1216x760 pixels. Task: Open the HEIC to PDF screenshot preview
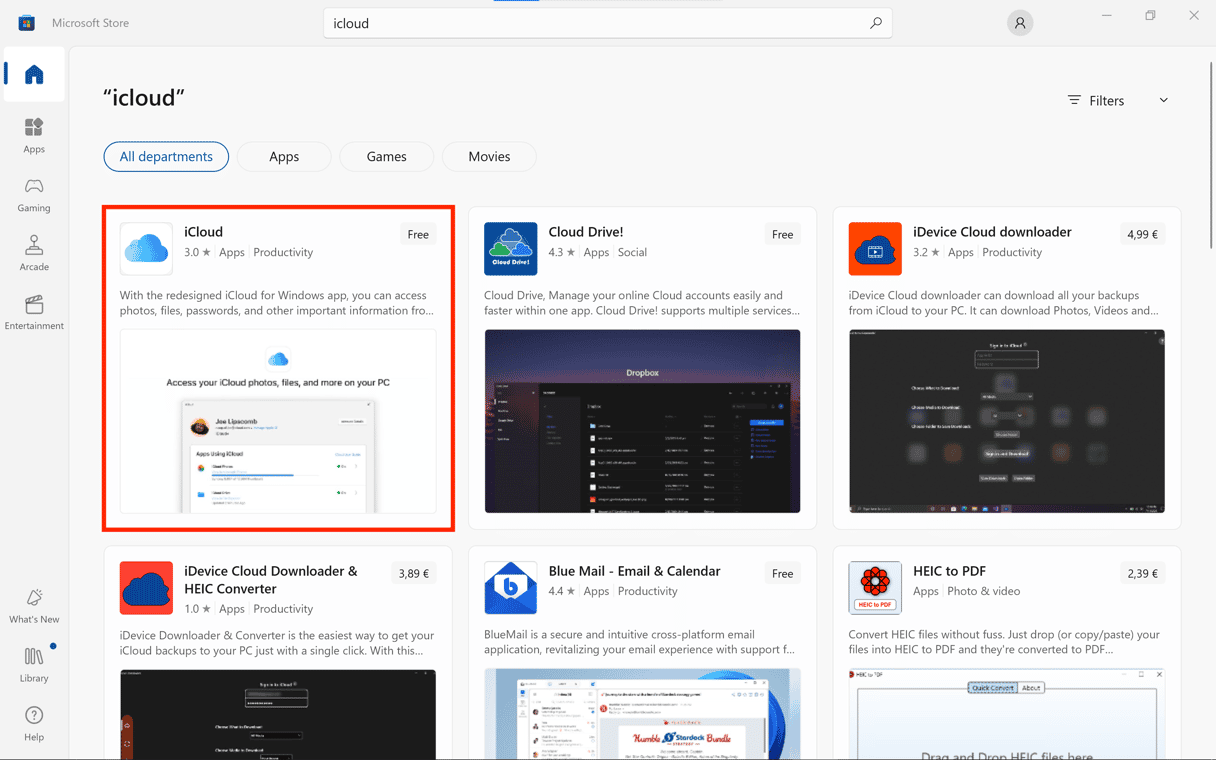[x=1007, y=715]
